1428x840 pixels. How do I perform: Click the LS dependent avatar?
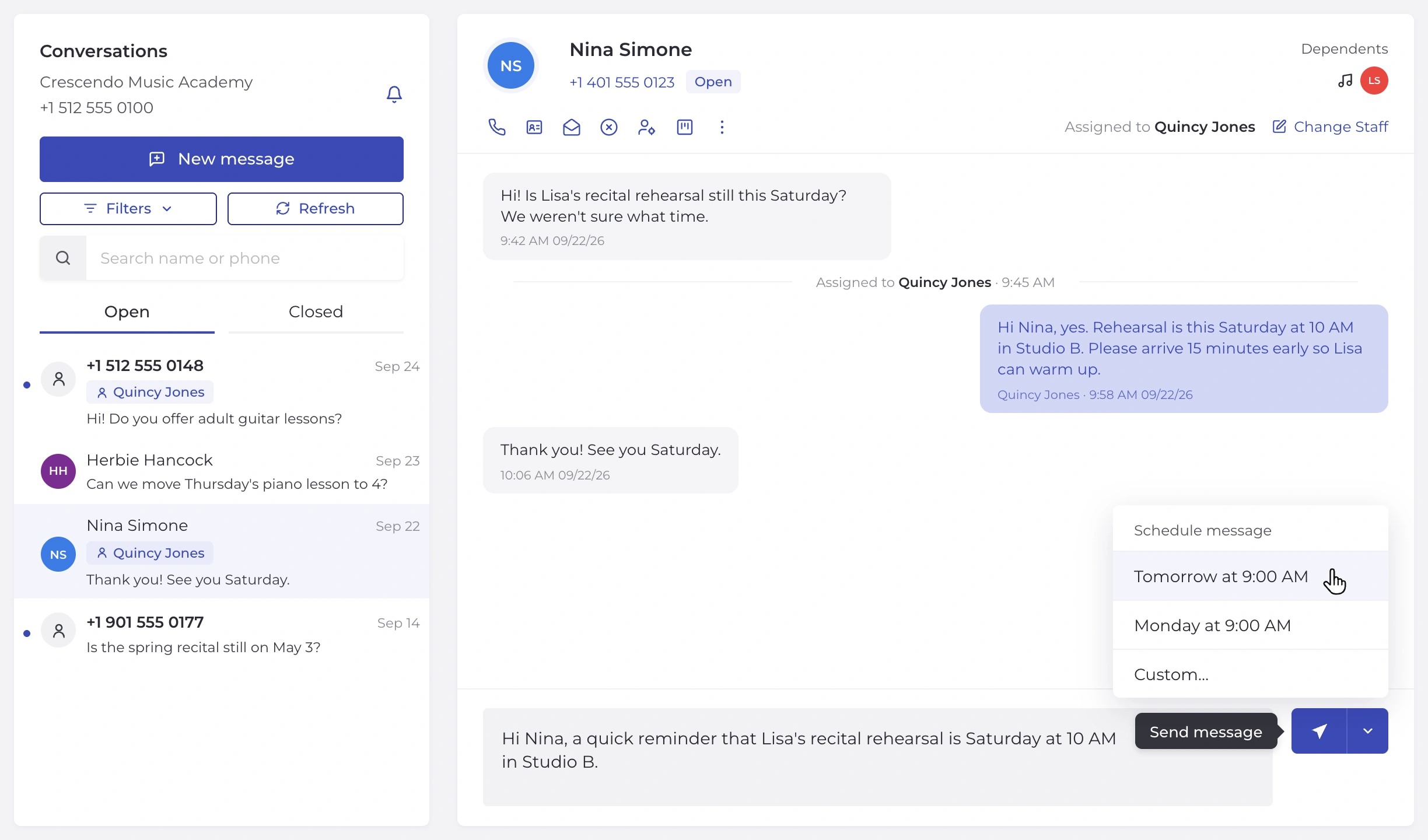(1374, 80)
